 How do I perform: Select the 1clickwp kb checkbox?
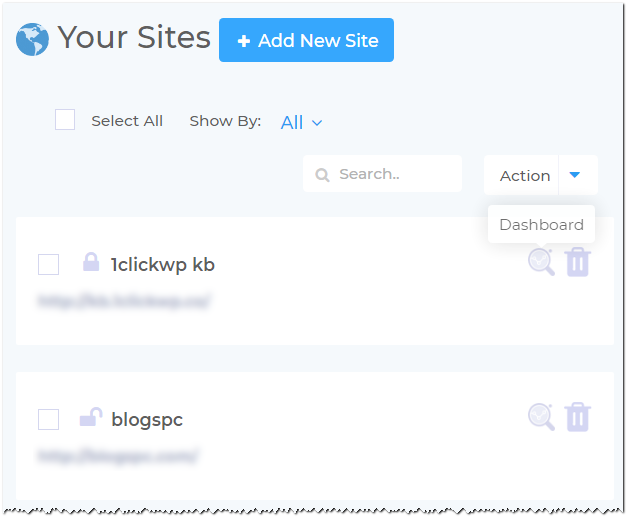pos(48,264)
